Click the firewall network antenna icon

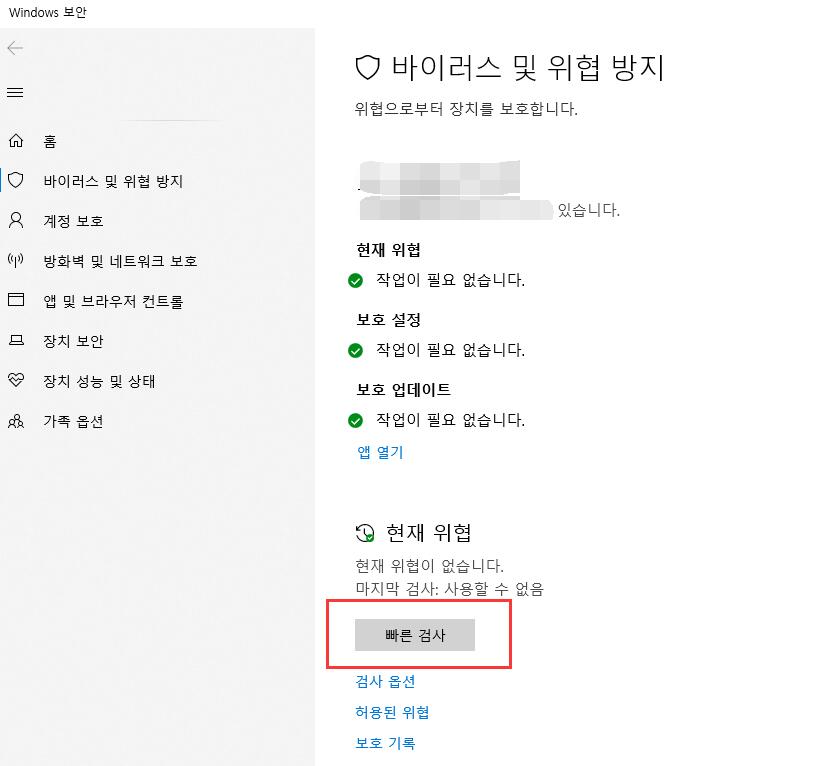pyautogui.click(x=16, y=260)
